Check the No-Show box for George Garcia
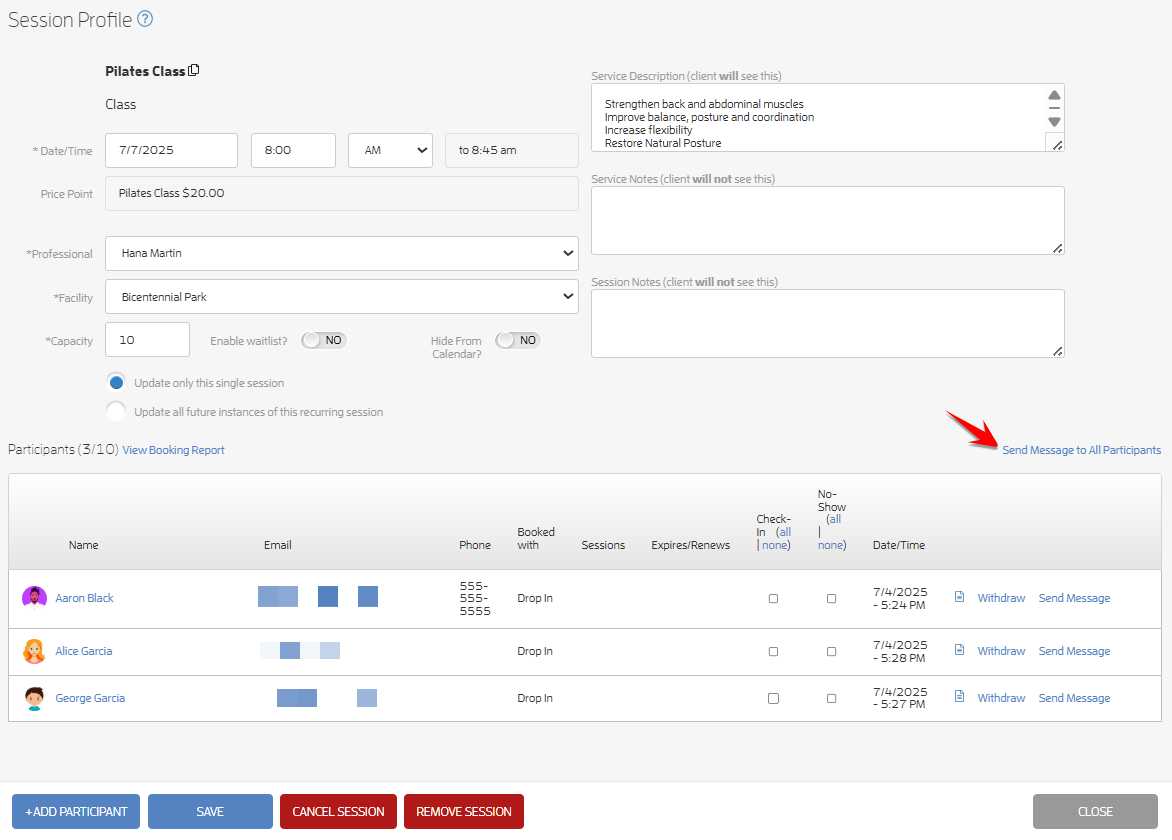The image size is (1172, 840). click(831, 699)
